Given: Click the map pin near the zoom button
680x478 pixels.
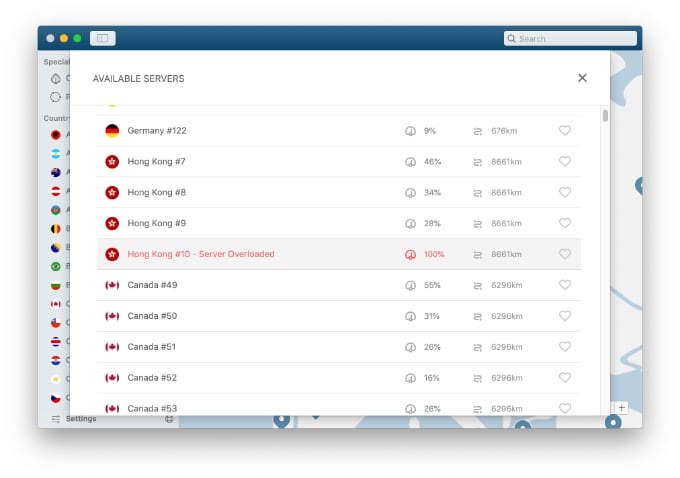Looking at the screenshot, I should 613,421.
